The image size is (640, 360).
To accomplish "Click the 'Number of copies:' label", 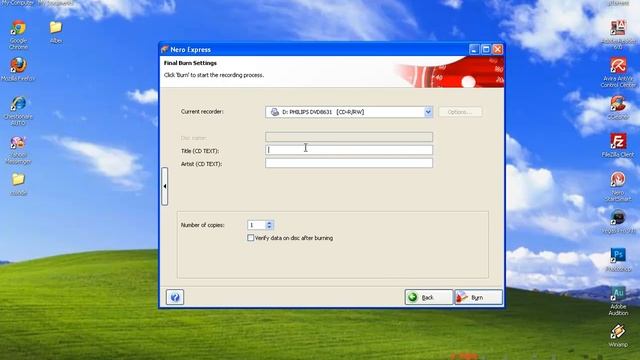I will pyautogui.click(x=202, y=225).
